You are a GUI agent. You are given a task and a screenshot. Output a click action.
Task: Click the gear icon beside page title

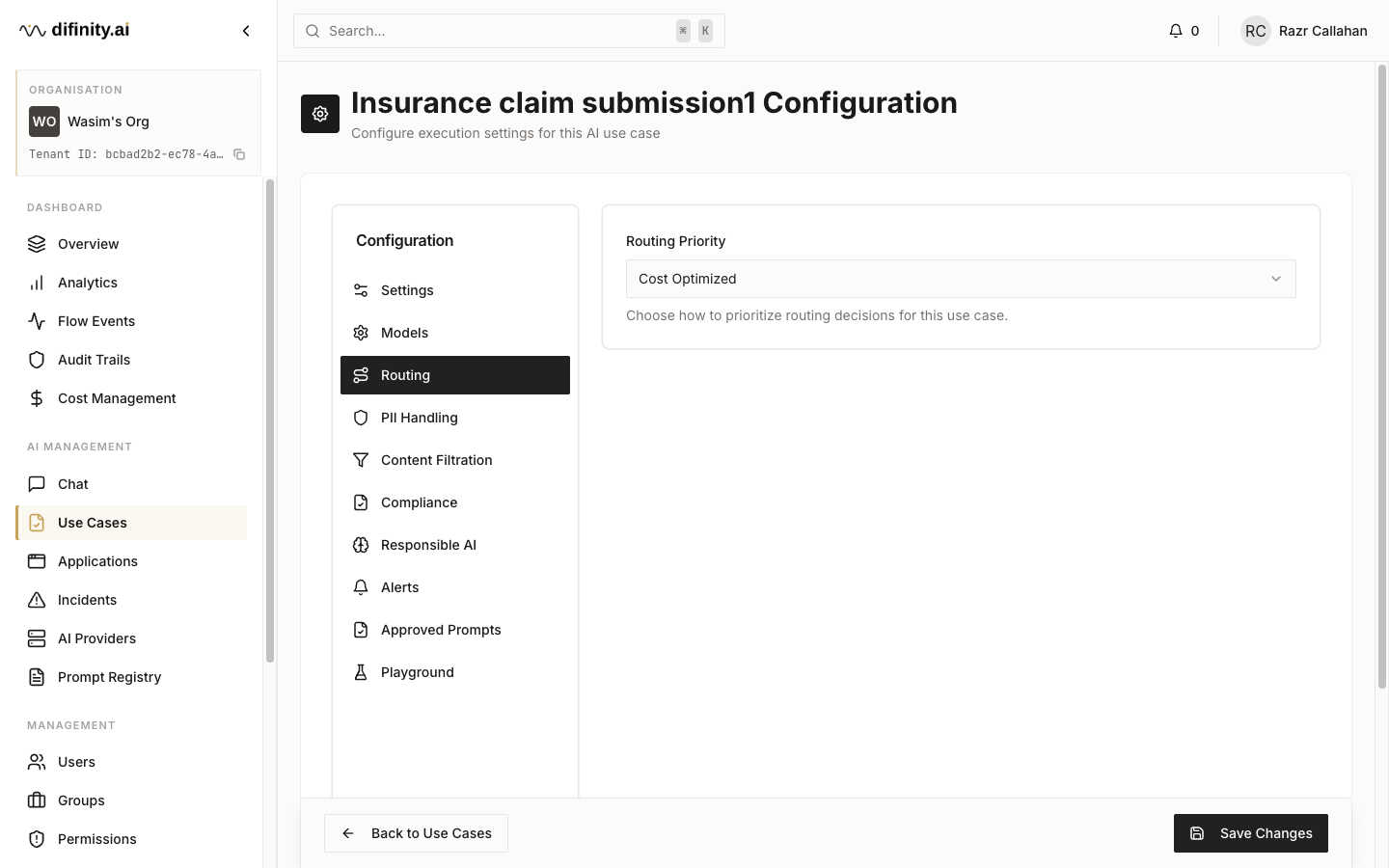point(320,114)
